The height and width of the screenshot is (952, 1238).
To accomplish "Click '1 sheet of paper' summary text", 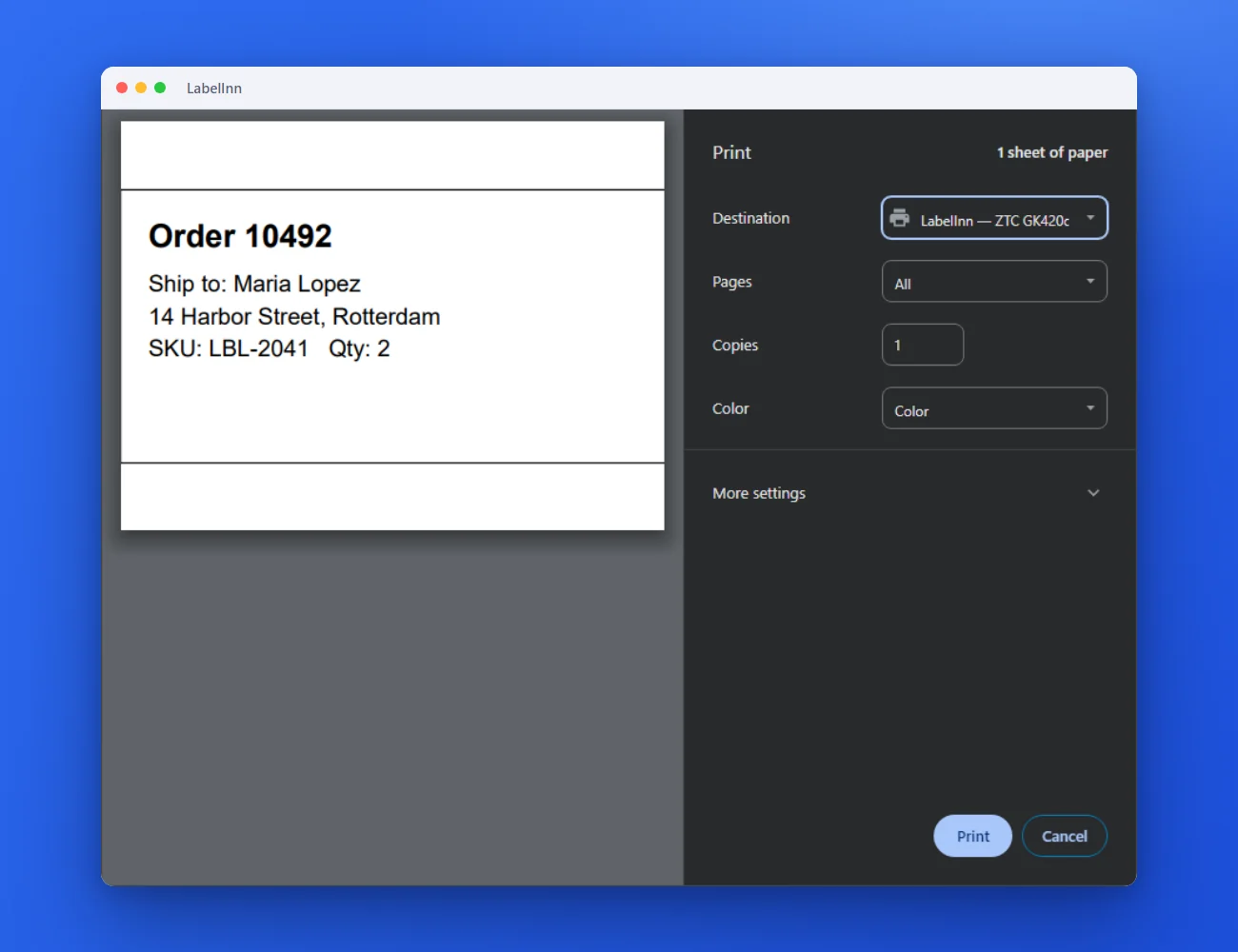I will click(1052, 152).
